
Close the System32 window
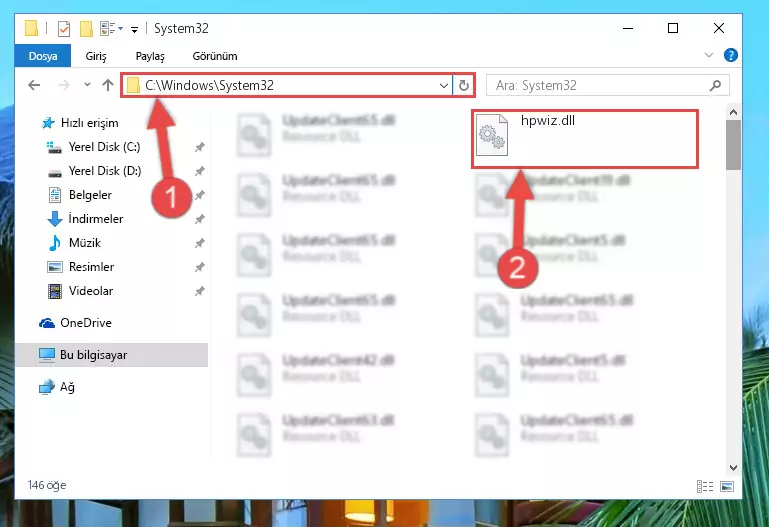pos(718,28)
